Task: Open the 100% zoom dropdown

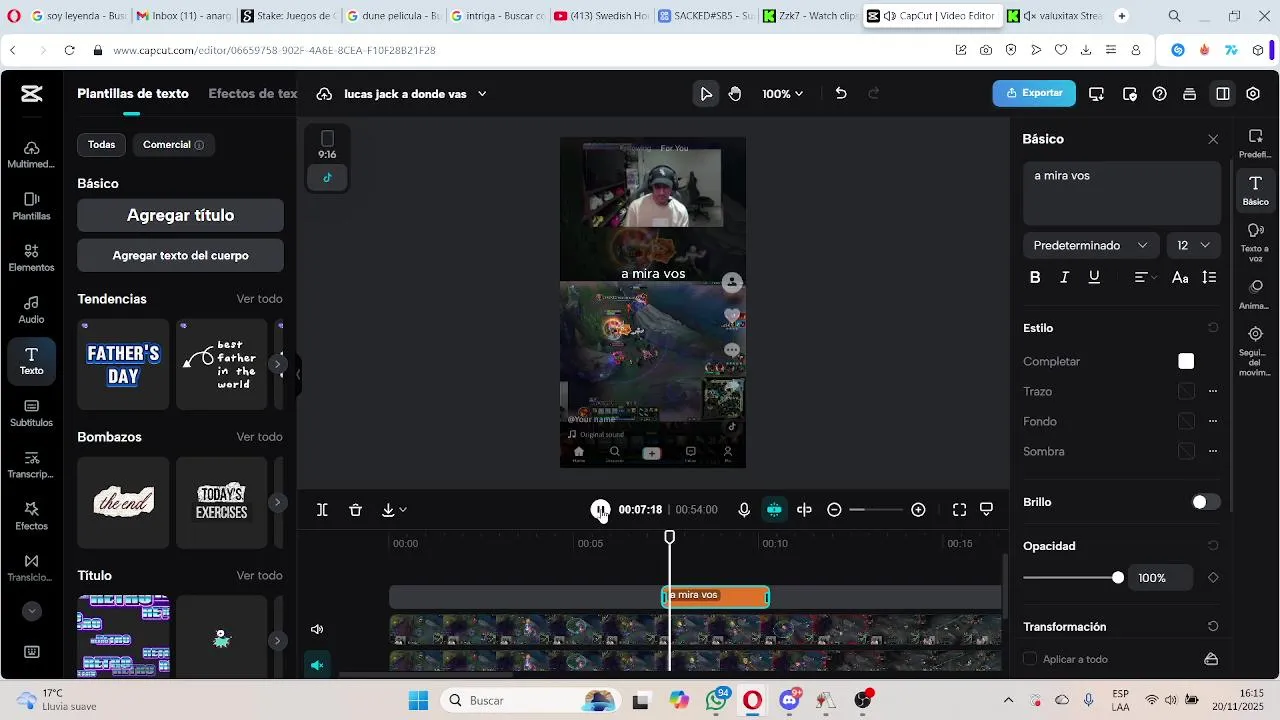Action: click(782, 93)
